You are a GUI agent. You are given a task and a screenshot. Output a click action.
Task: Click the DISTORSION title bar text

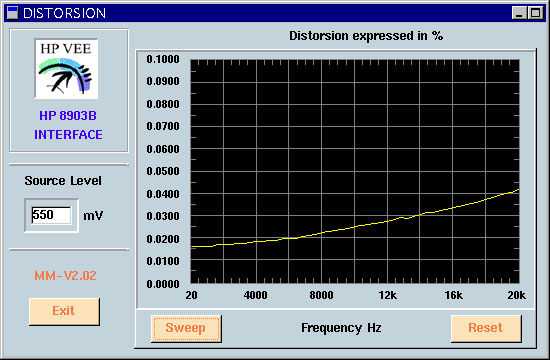click(x=65, y=13)
